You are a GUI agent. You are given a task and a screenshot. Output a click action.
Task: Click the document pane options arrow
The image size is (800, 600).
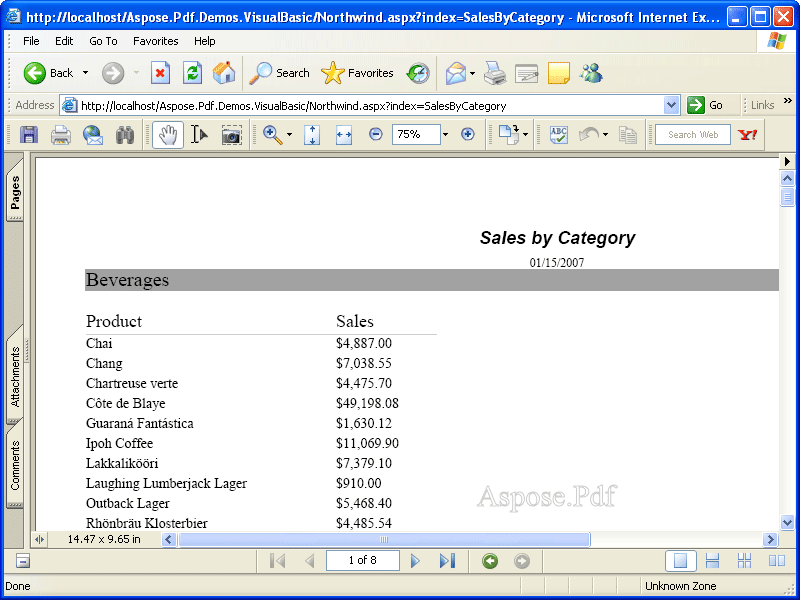click(787, 162)
